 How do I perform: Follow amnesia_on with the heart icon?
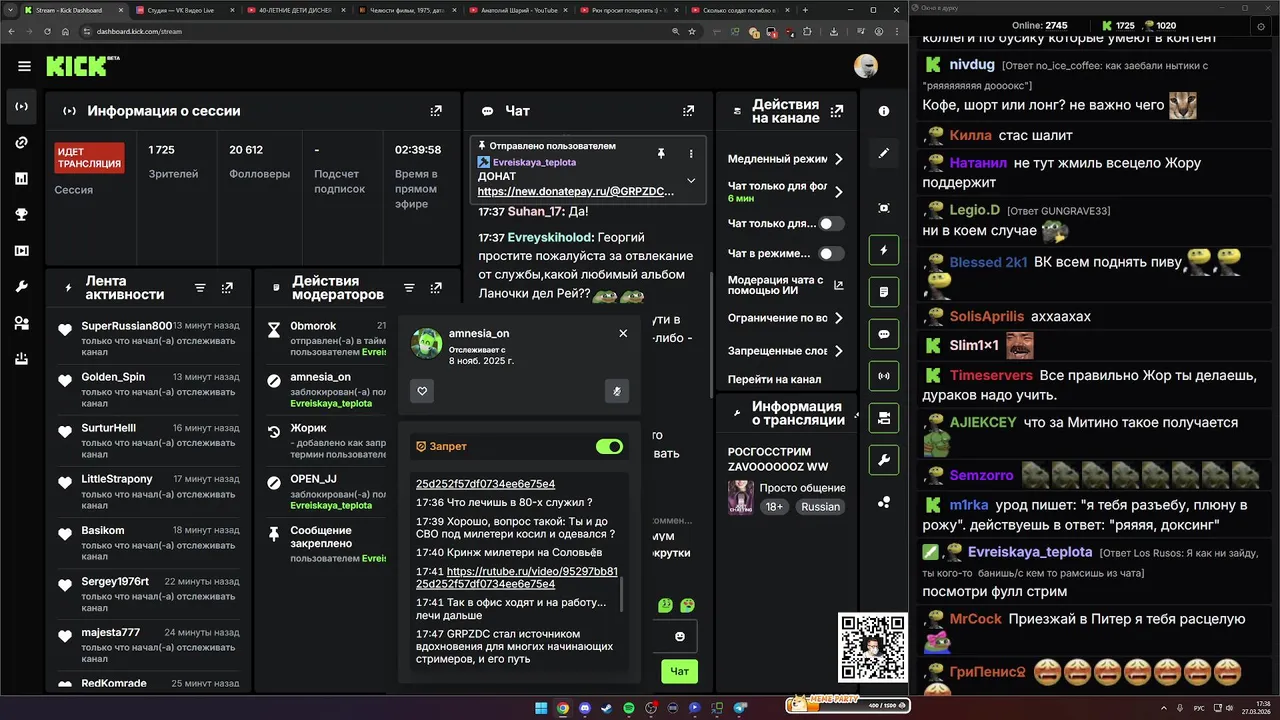(422, 391)
